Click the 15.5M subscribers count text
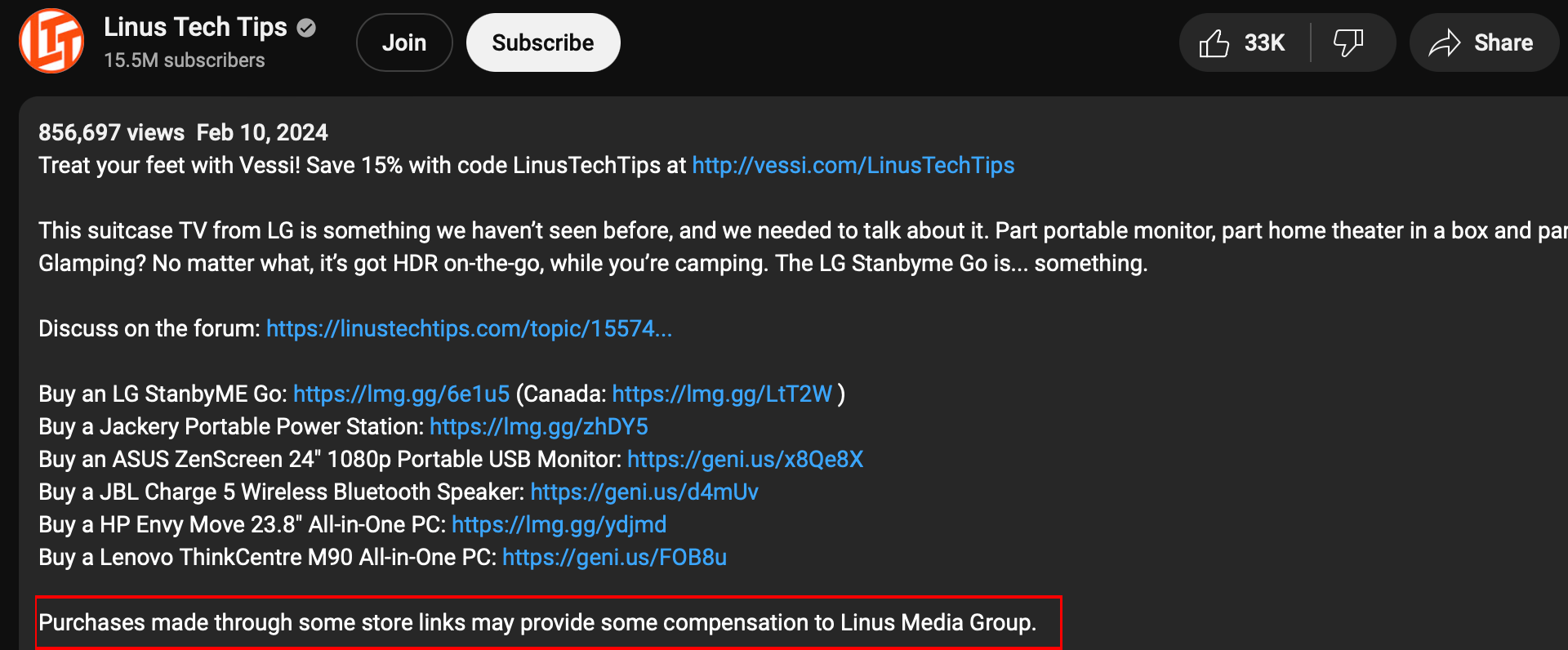 pos(185,60)
